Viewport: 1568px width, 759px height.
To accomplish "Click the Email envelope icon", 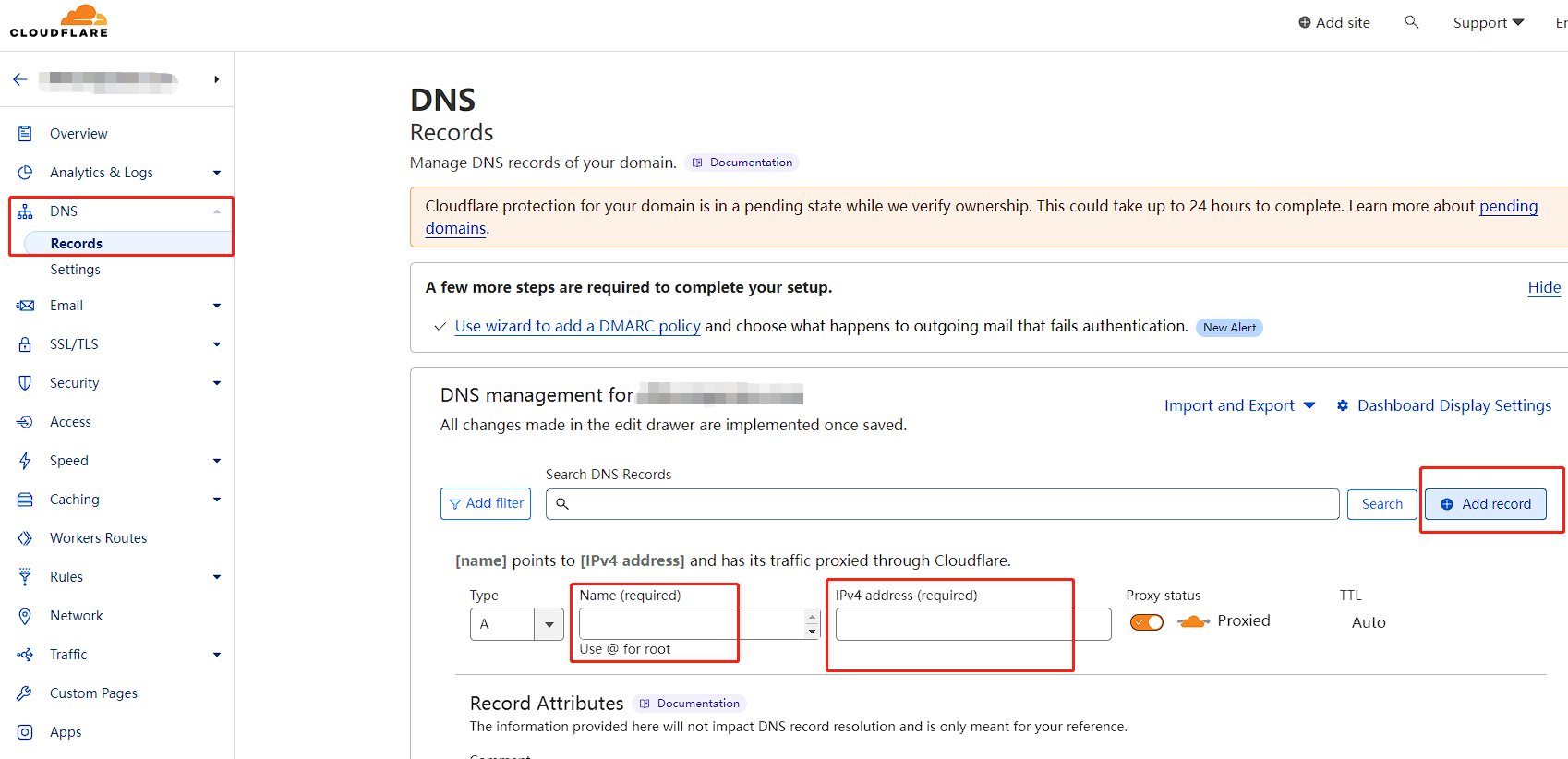I will pos(25,306).
